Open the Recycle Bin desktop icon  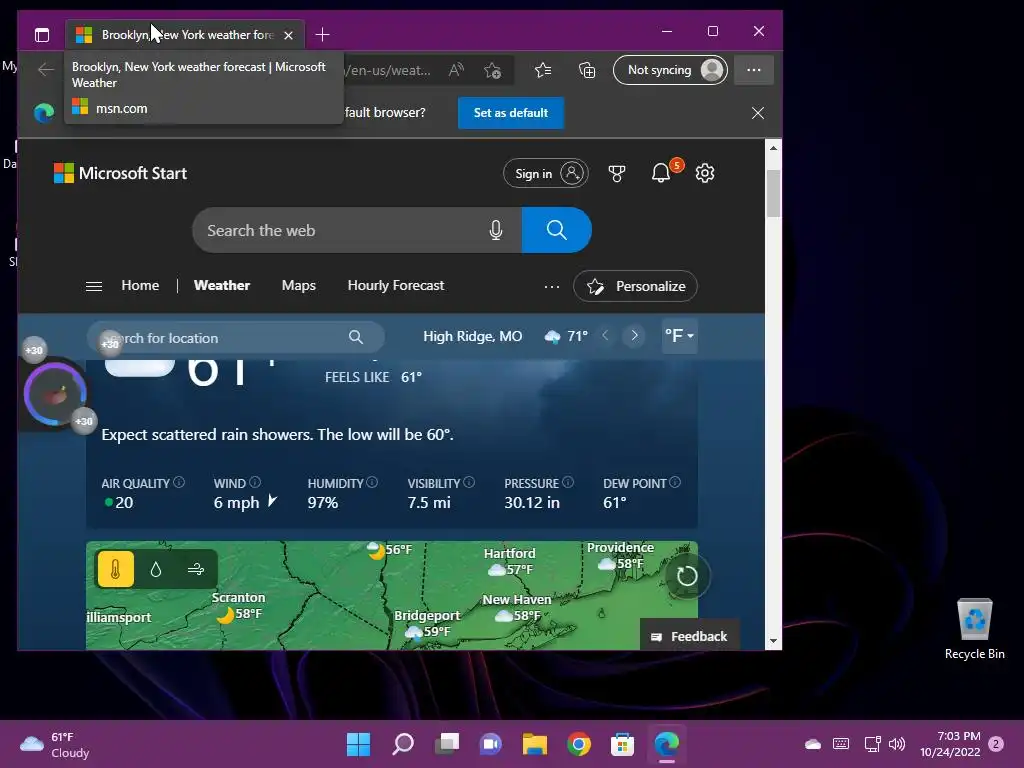tap(974, 630)
